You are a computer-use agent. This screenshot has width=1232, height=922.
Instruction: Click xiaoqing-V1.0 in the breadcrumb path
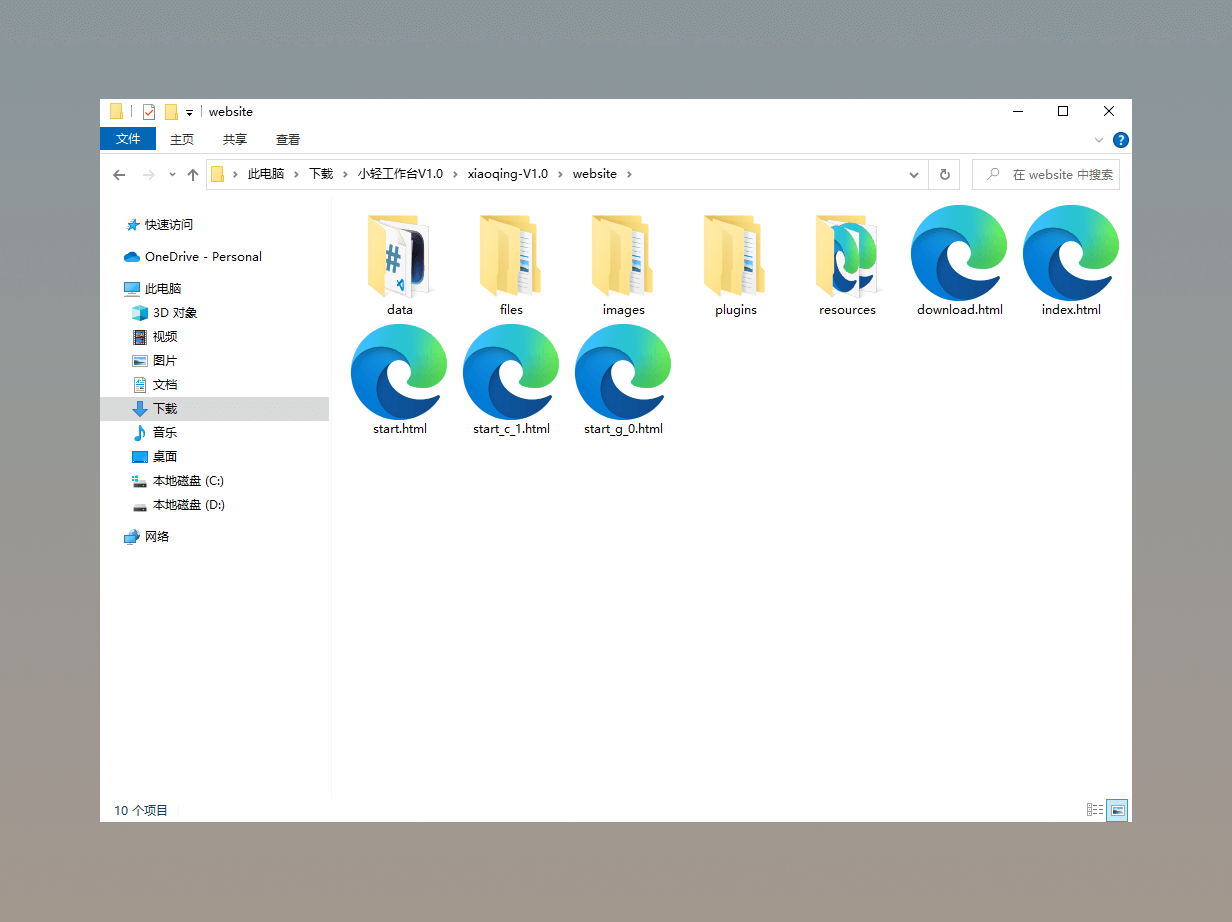[x=508, y=174]
